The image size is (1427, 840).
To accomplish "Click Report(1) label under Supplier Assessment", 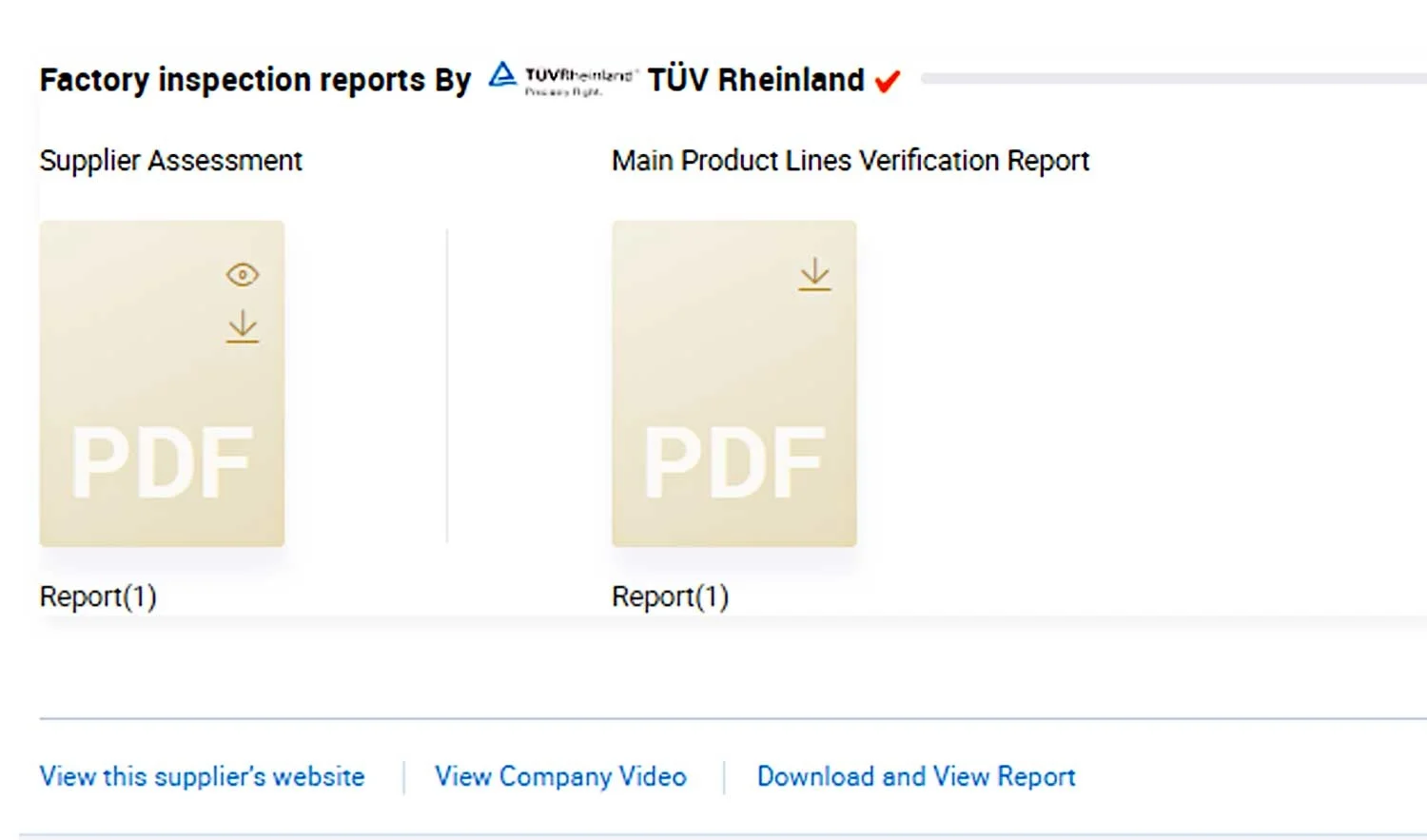I will point(98,596).
